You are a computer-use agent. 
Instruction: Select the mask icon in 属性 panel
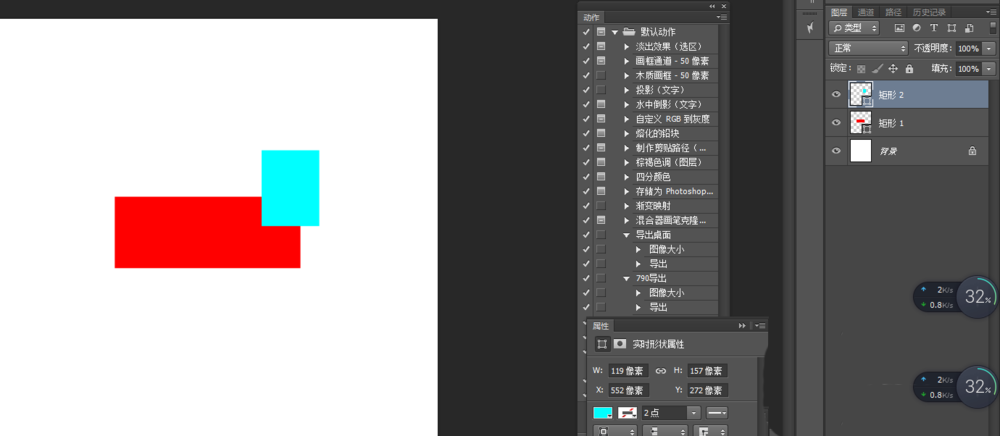[620, 344]
